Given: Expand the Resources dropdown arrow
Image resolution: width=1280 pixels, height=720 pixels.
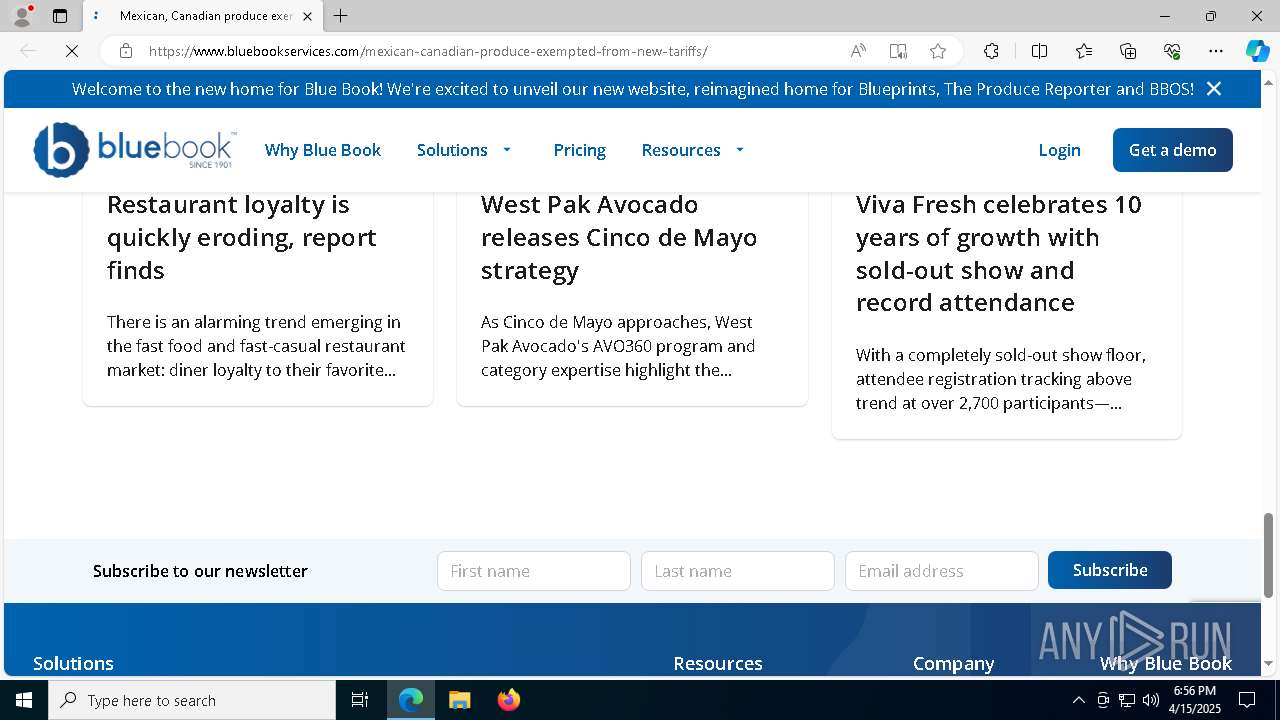Looking at the screenshot, I should (740, 150).
